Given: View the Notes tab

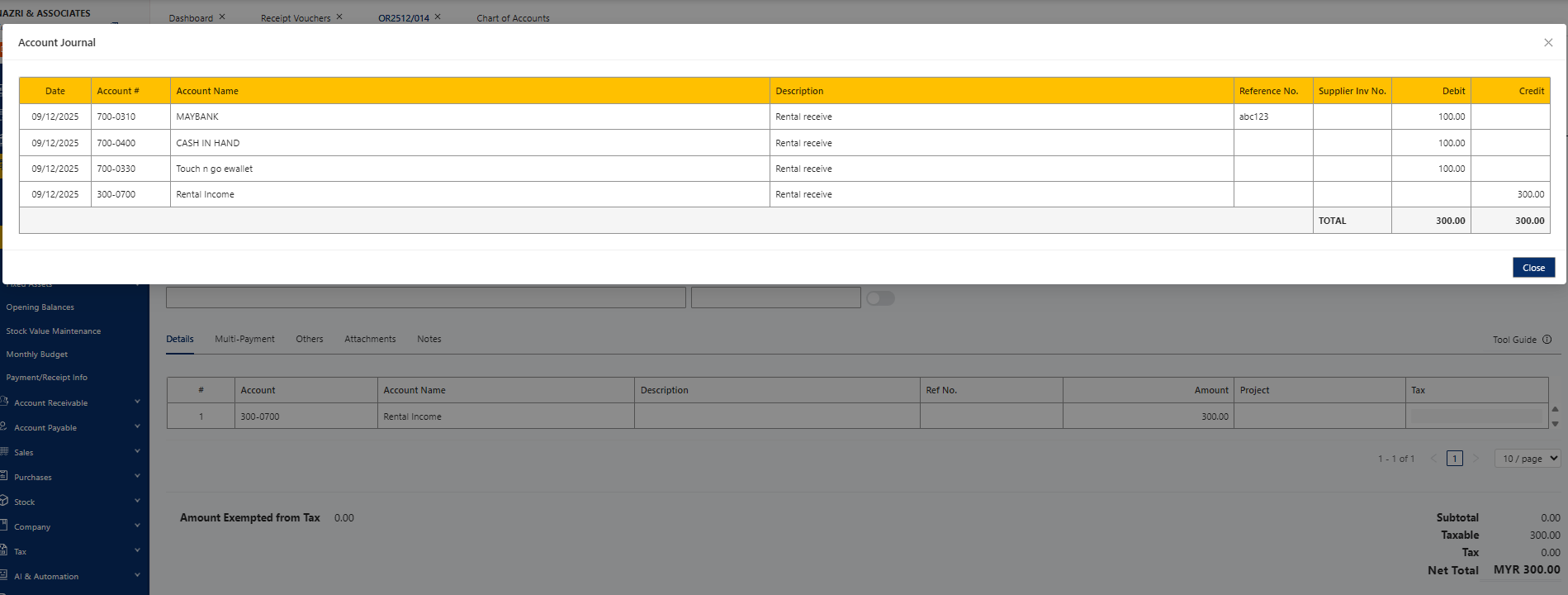Looking at the screenshot, I should tap(429, 339).
